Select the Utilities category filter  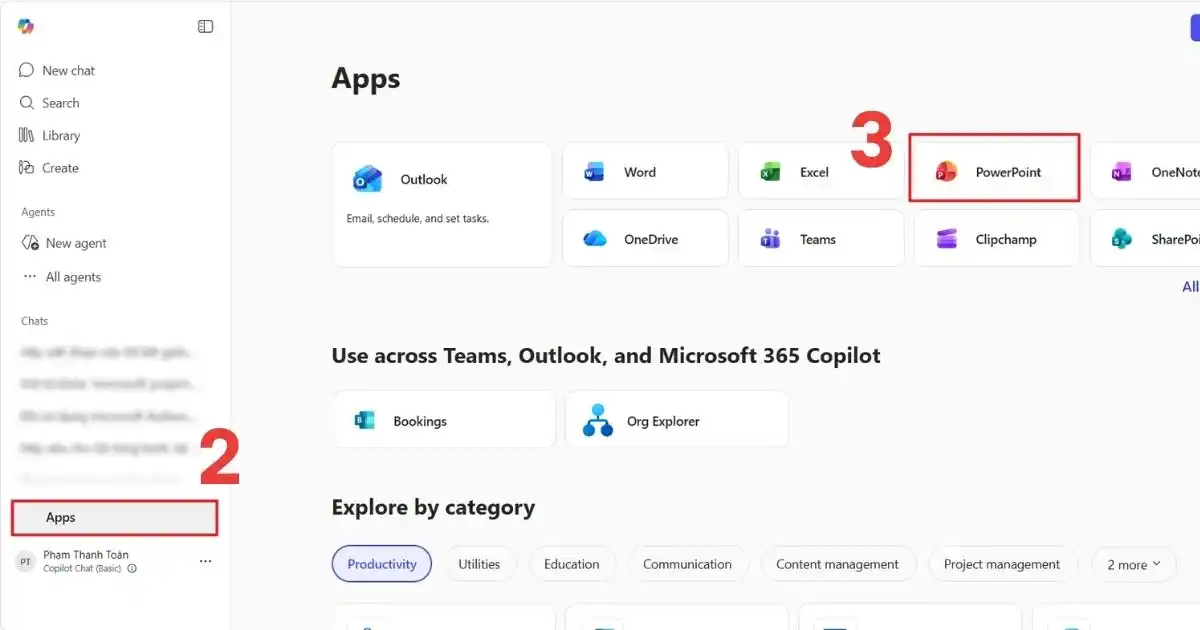[479, 564]
